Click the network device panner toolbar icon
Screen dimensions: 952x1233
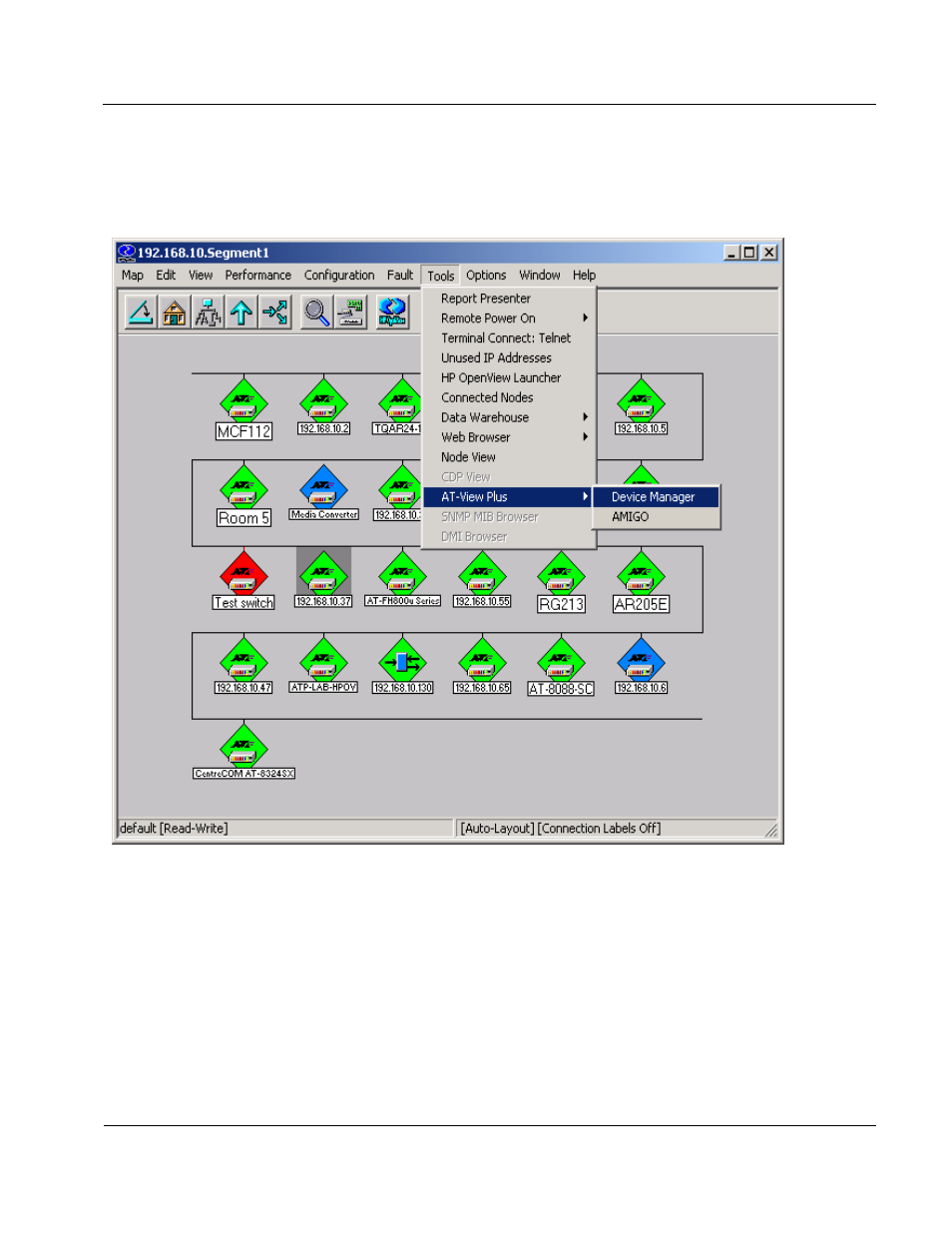click(351, 312)
